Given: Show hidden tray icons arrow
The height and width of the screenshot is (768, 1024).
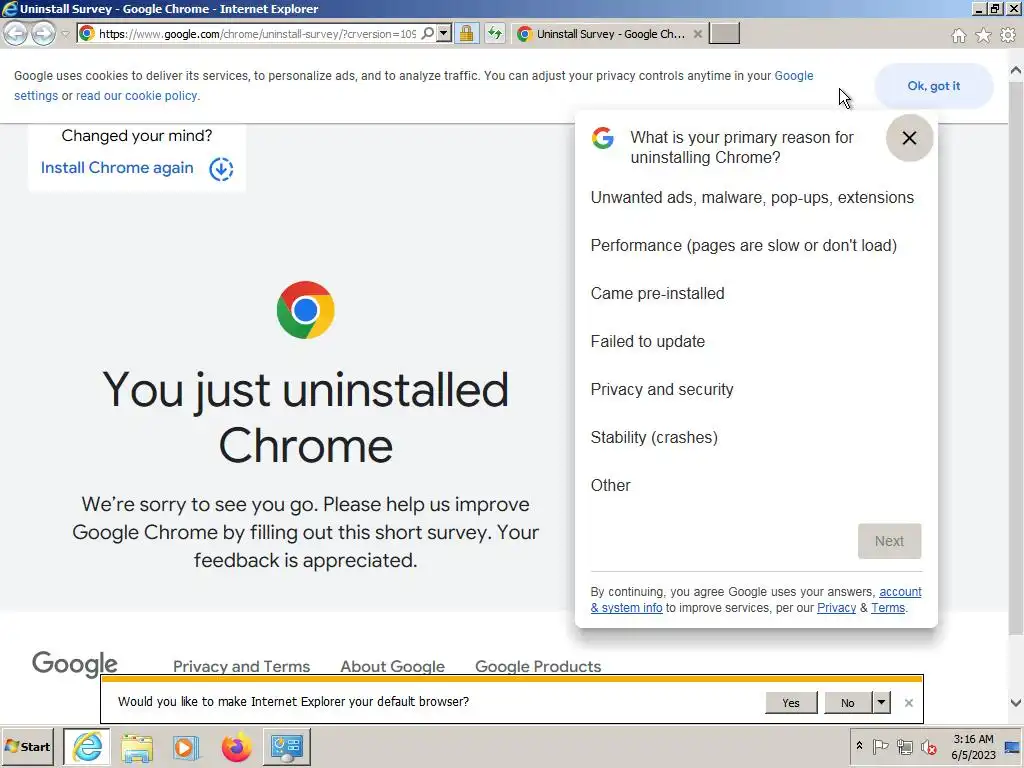Looking at the screenshot, I should (x=859, y=746).
